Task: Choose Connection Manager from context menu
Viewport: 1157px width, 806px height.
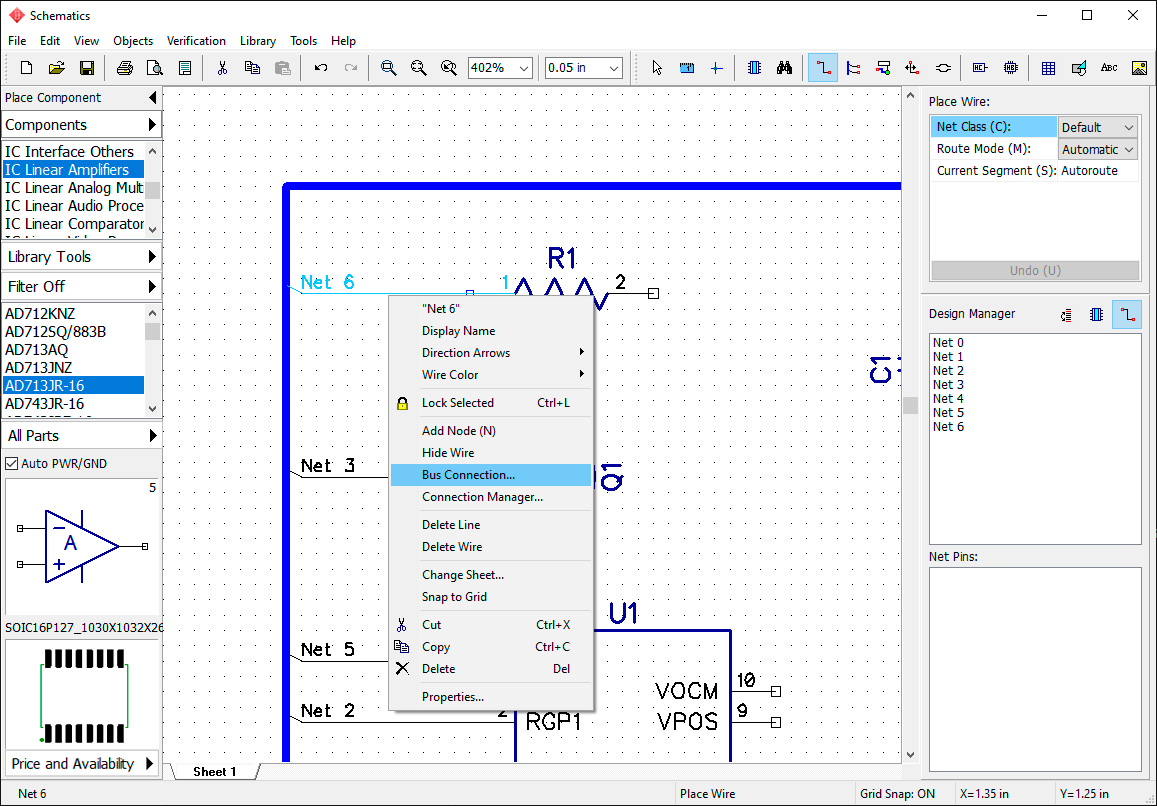Action: coord(491,497)
